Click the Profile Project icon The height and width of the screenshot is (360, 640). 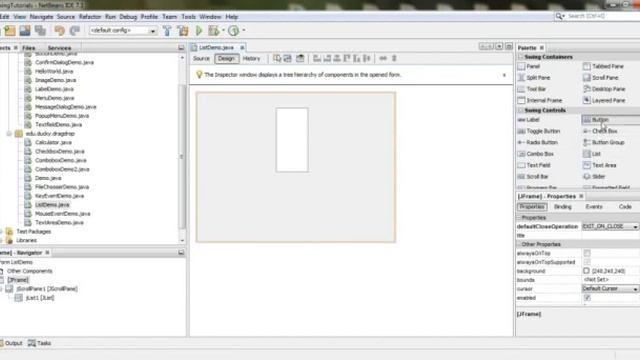(233, 31)
